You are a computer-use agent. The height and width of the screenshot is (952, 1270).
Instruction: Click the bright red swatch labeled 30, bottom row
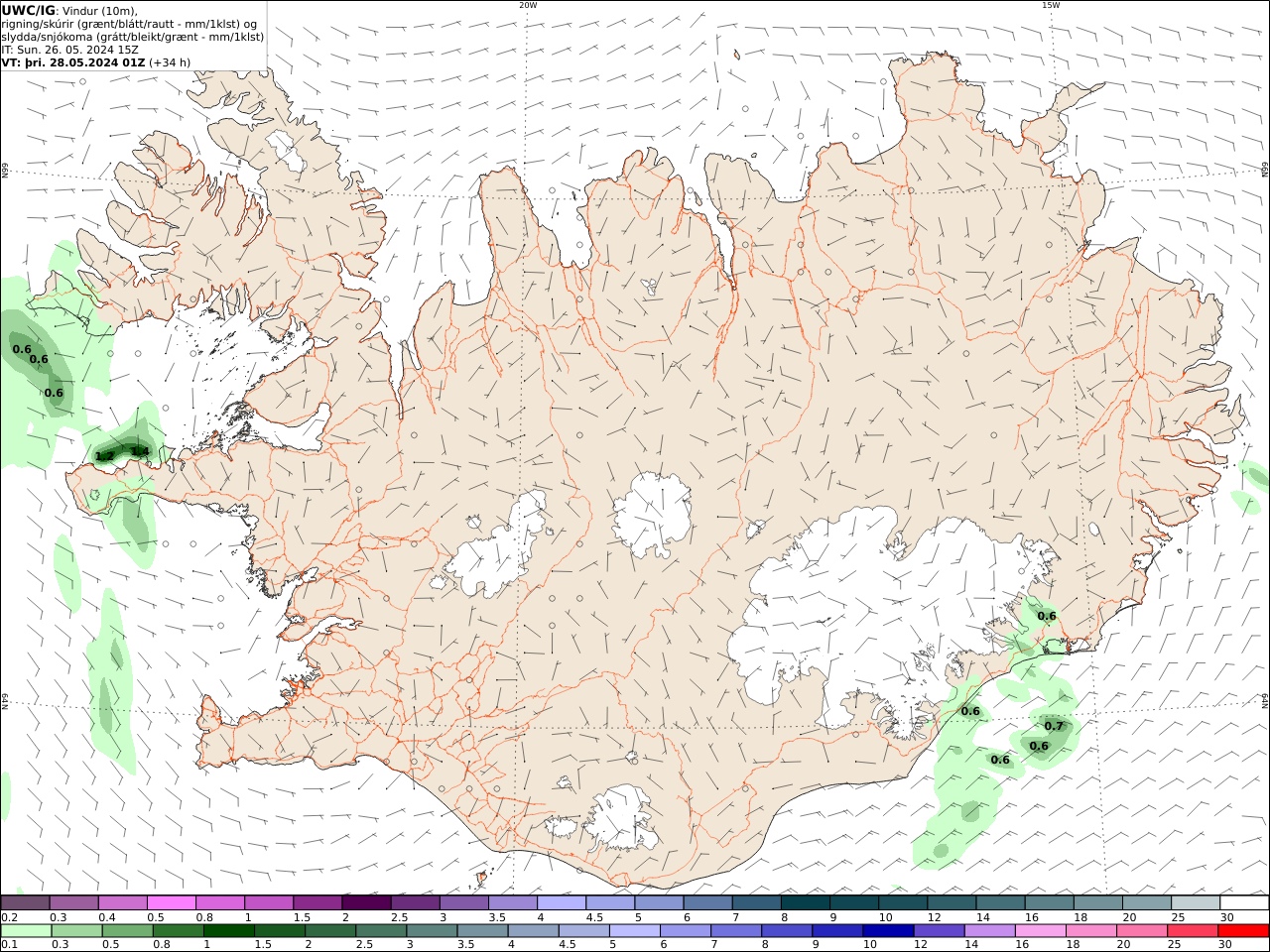click(x=1244, y=931)
